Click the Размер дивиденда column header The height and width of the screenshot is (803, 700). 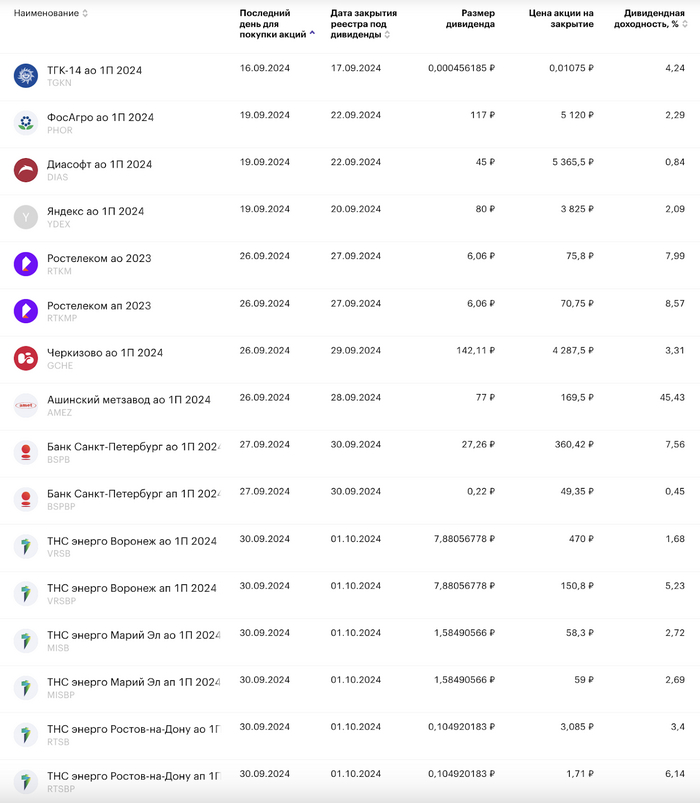coord(470,19)
